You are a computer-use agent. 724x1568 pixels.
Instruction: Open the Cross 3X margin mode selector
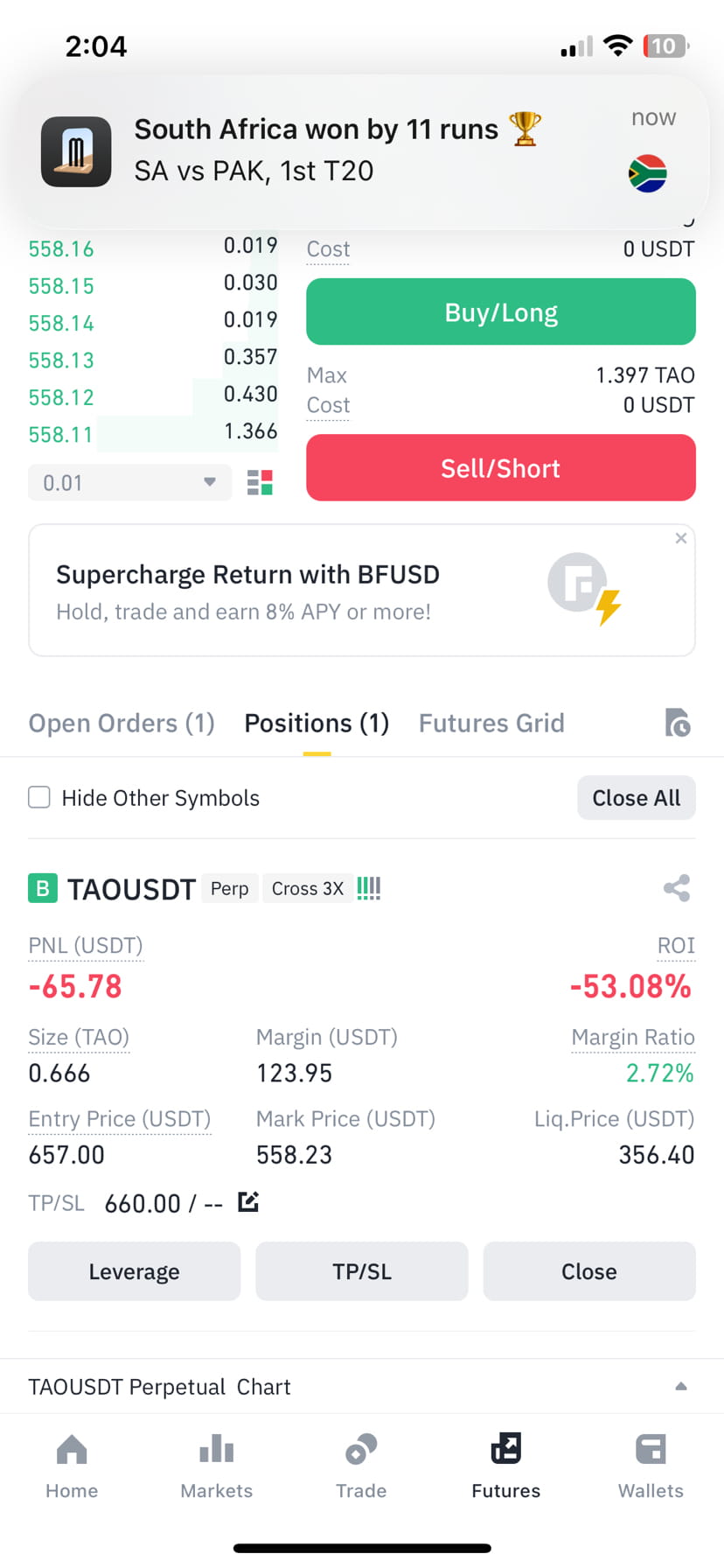click(x=308, y=888)
